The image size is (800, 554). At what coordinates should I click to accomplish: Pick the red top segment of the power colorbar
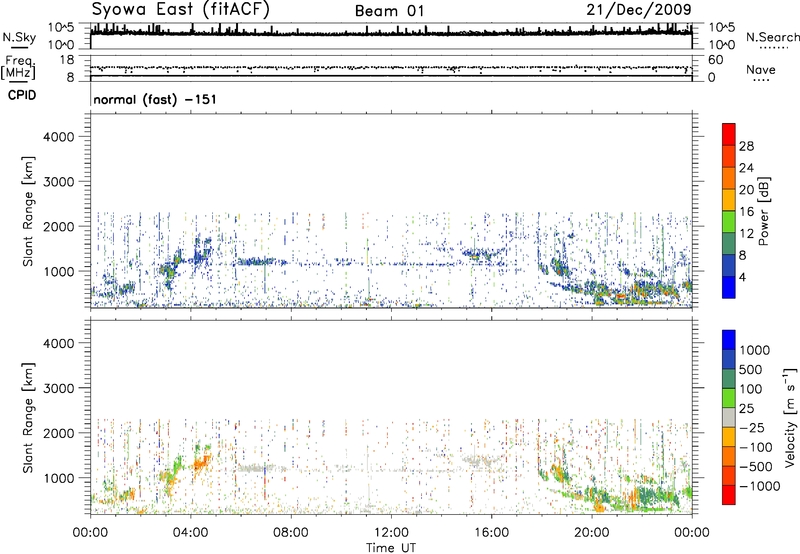[729, 135]
